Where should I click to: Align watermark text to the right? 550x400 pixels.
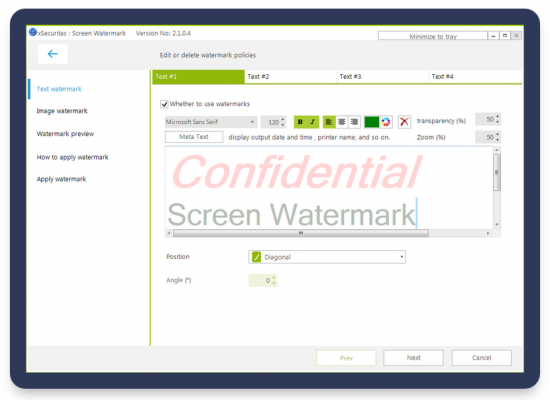[354, 122]
